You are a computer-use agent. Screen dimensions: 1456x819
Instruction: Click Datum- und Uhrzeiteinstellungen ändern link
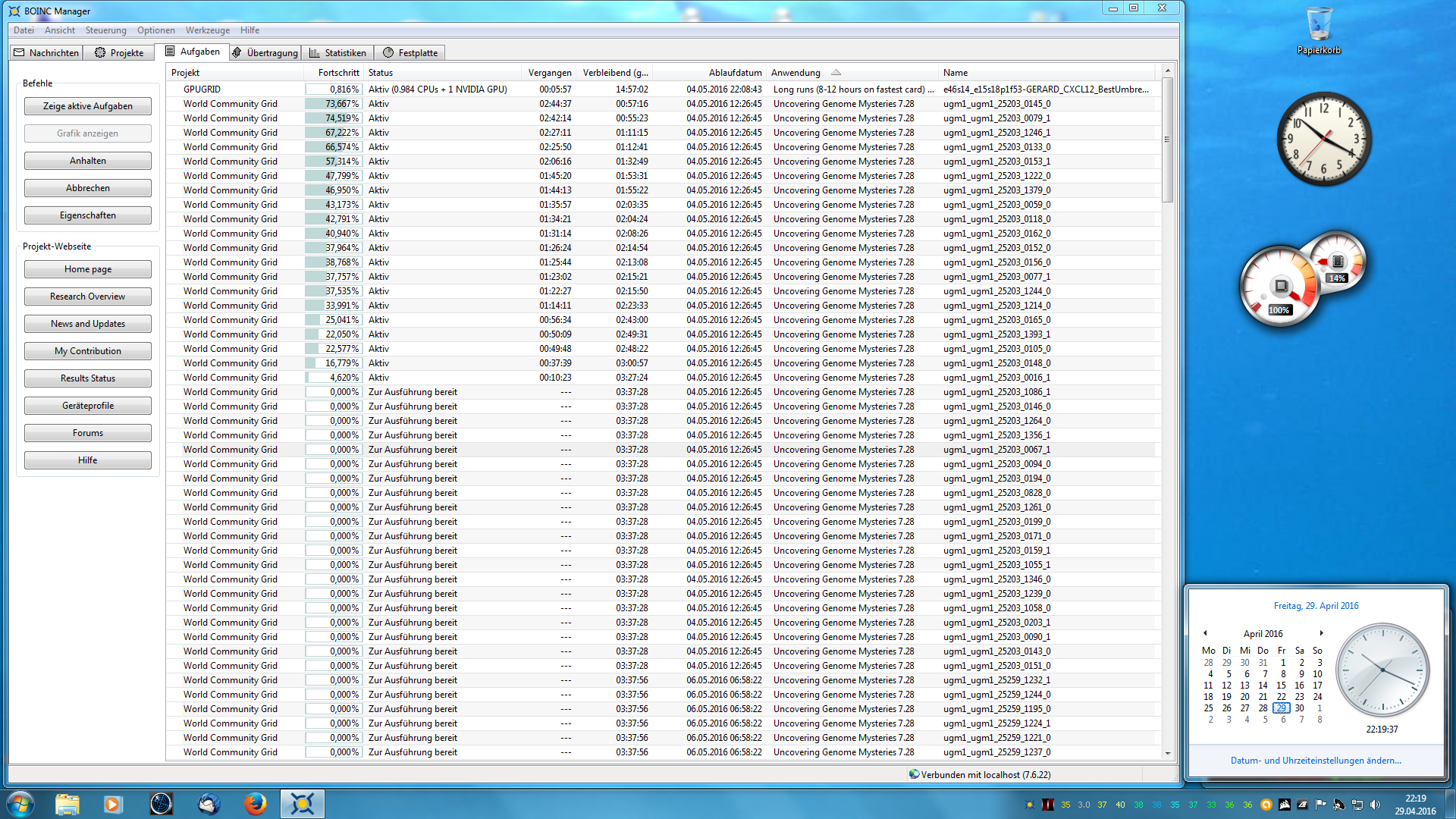tap(1316, 761)
